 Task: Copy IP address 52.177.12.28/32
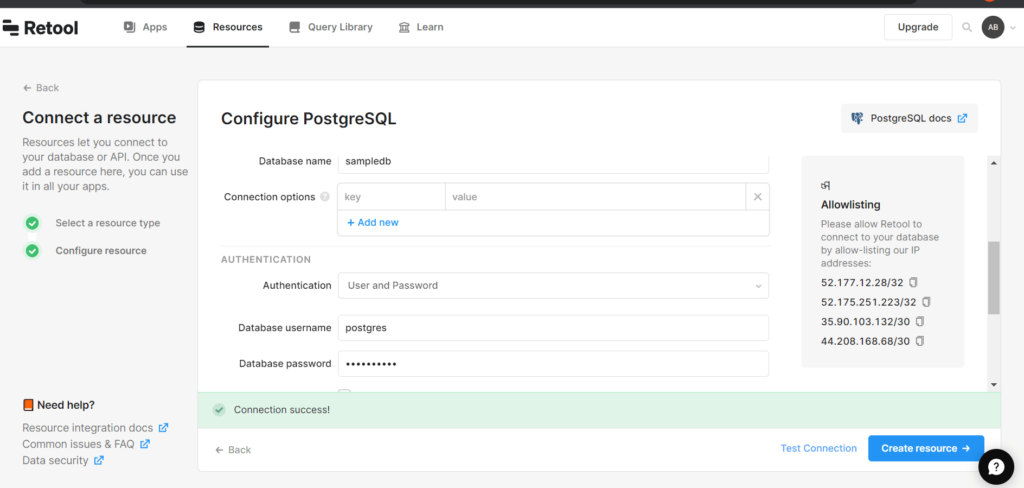(914, 282)
